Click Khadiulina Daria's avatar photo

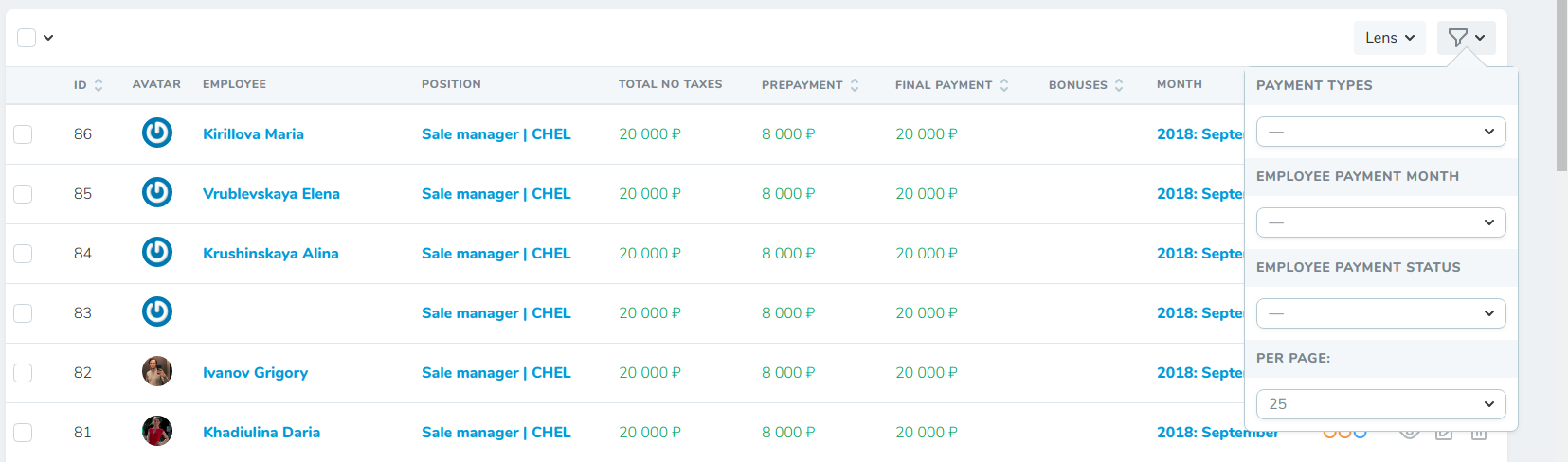(x=157, y=432)
